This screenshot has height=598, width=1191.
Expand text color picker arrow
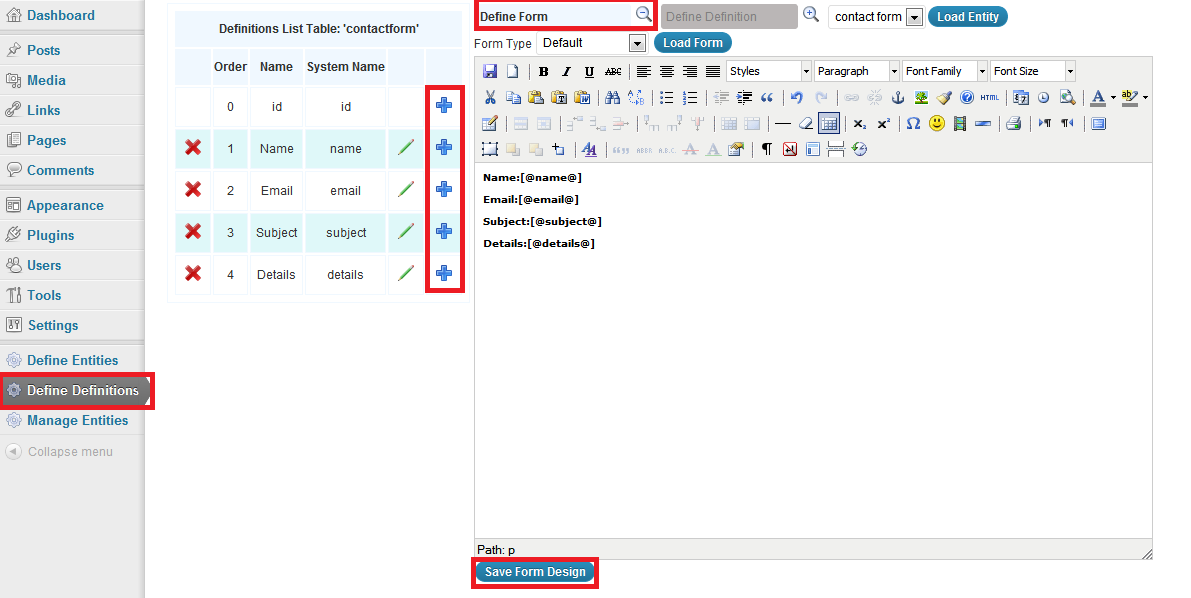(1113, 97)
